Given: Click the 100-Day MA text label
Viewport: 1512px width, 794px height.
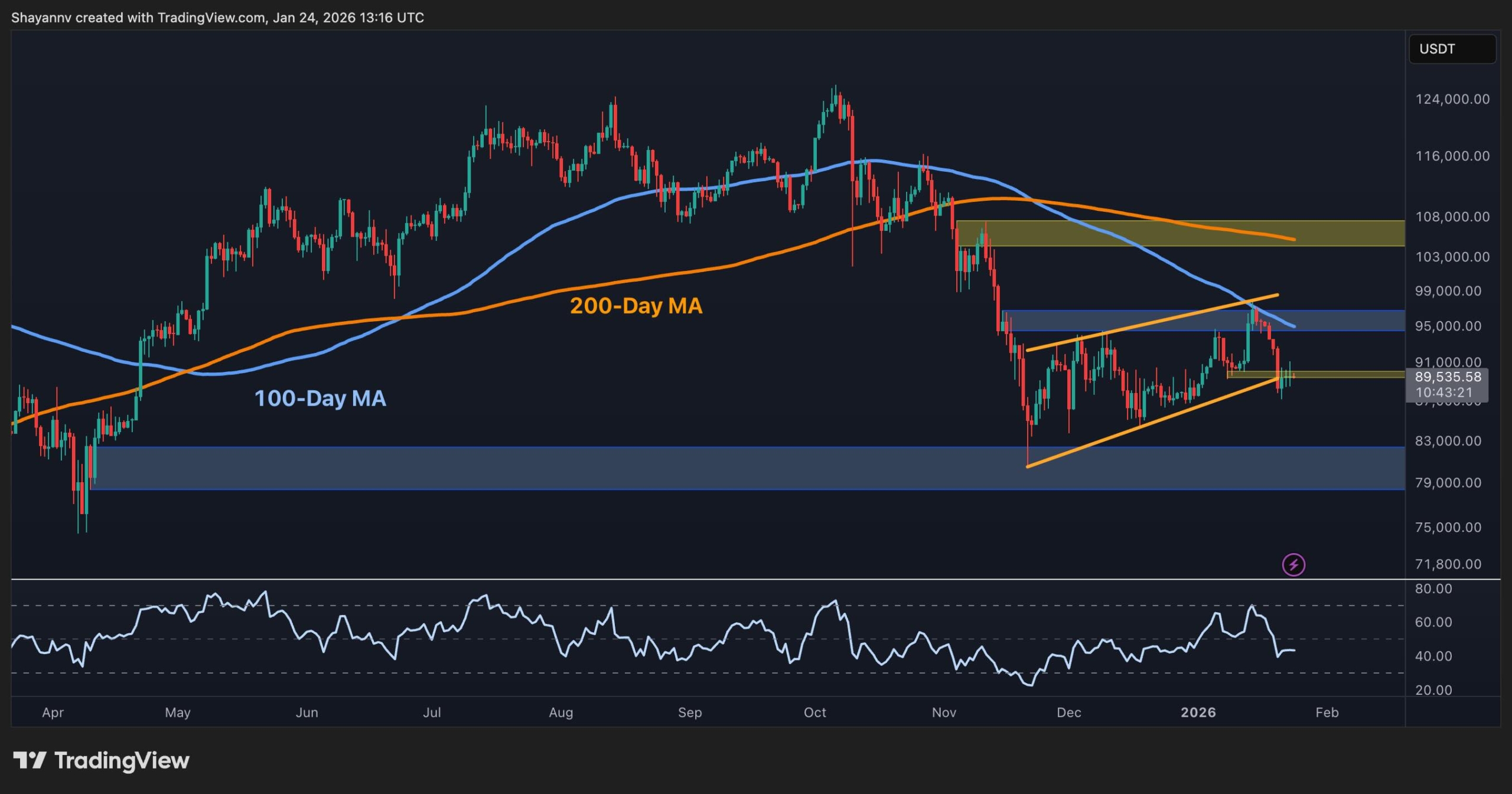Looking at the screenshot, I should (321, 399).
